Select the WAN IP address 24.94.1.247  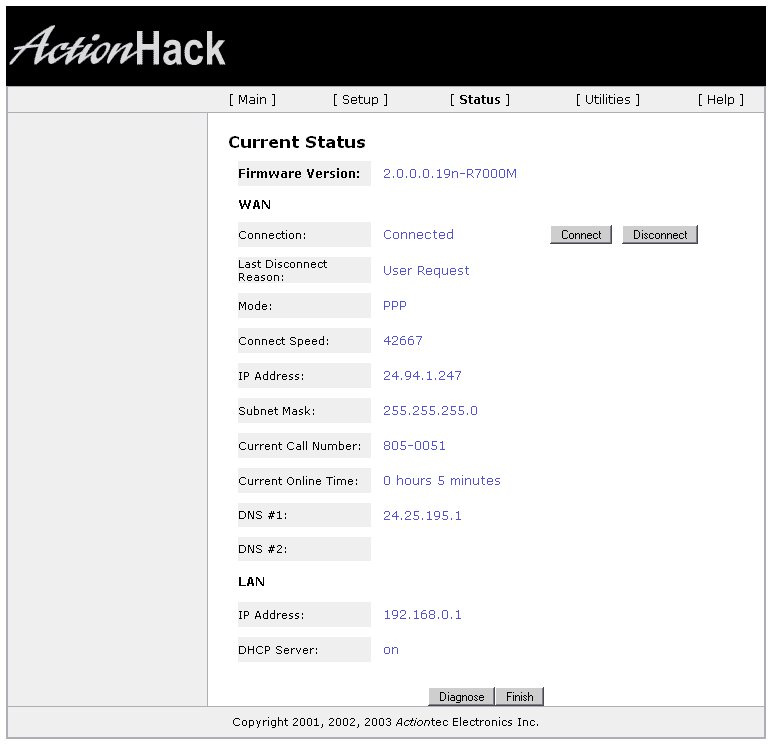point(422,376)
